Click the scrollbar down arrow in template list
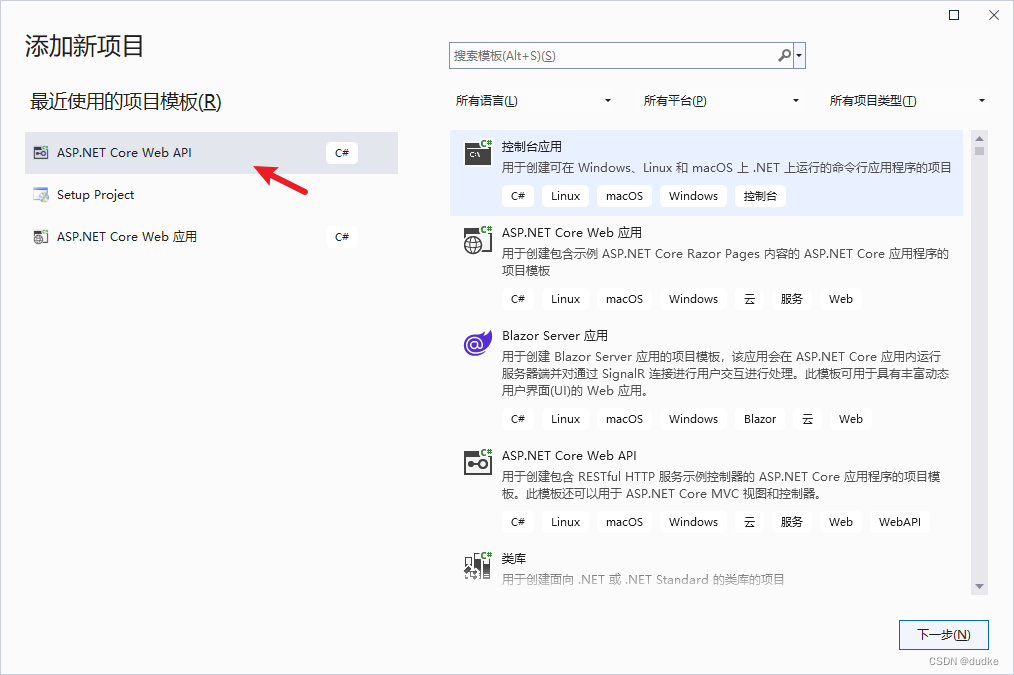This screenshot has width=1014, height=675. click(979, 586)
